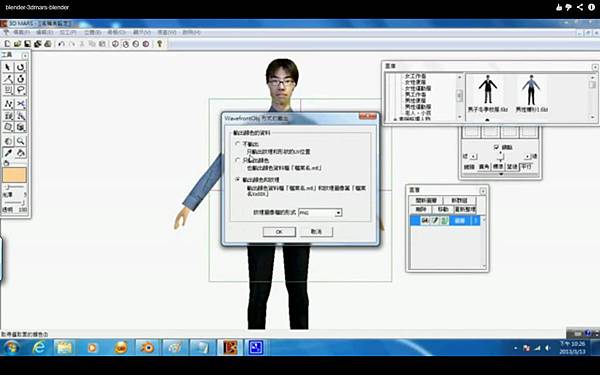
Task: Open Blender from the Windows taskbar
Action: pos(146,347)
